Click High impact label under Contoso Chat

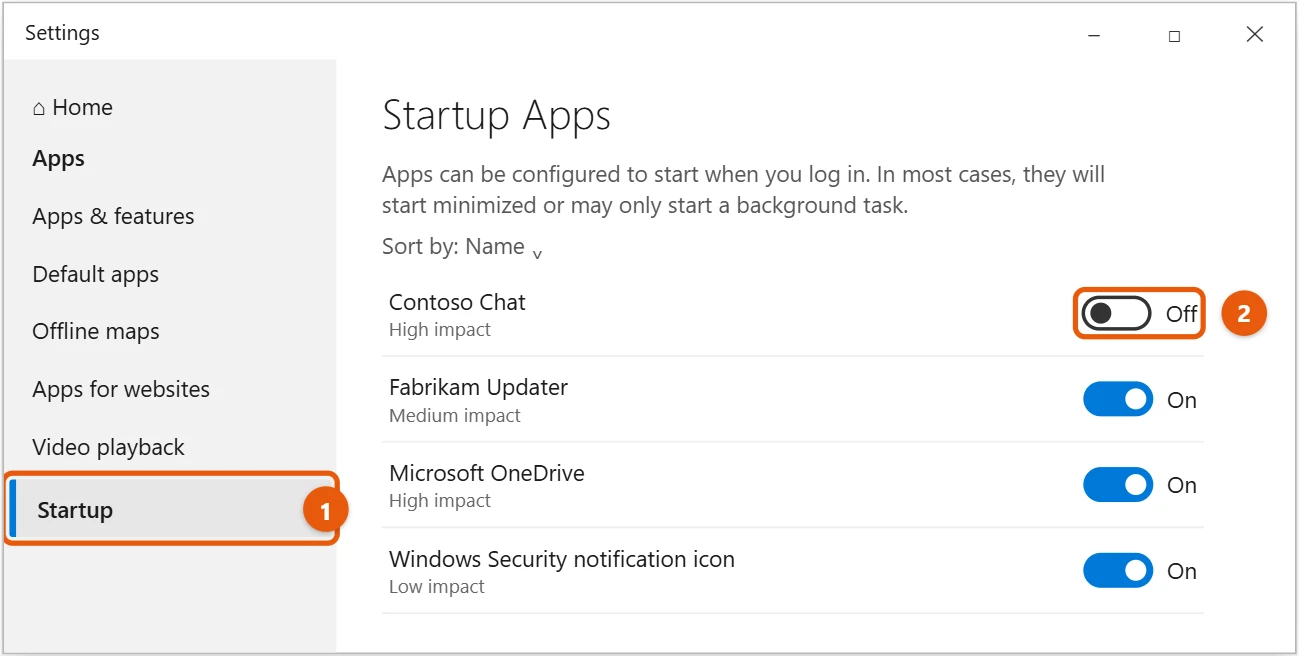click(440, 329)
